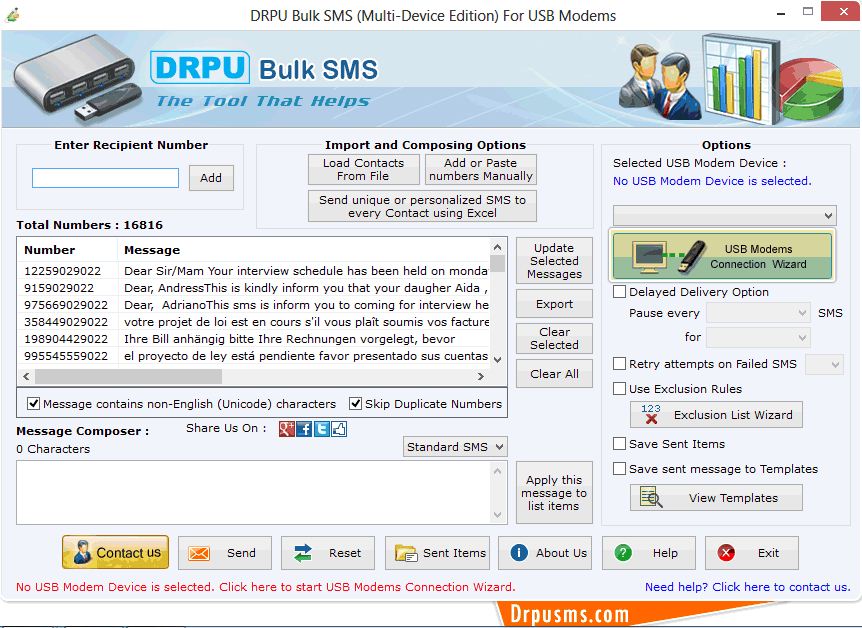Click the green question mark Help icon
This screenshot has width=862, height=628.
tap(623, 553)
